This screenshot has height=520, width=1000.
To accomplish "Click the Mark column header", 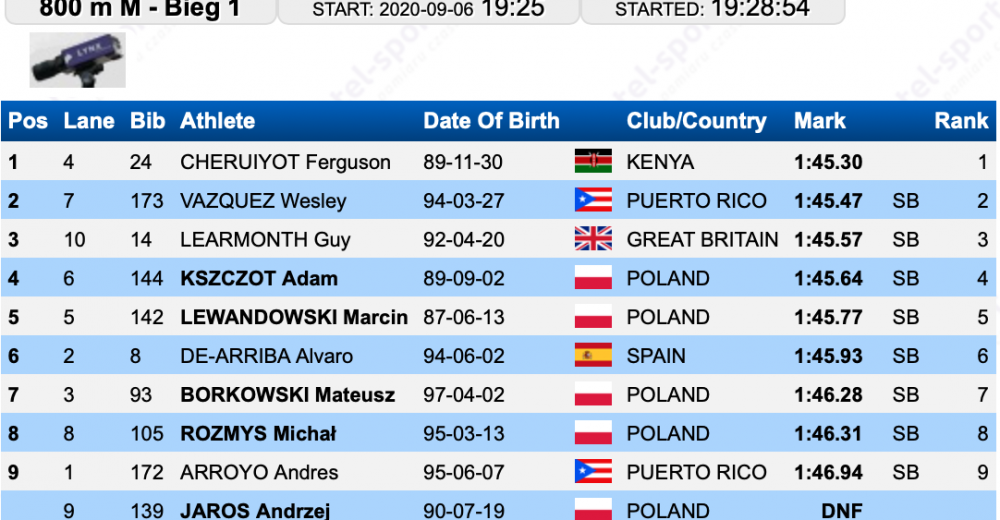I will coord(820,121).
